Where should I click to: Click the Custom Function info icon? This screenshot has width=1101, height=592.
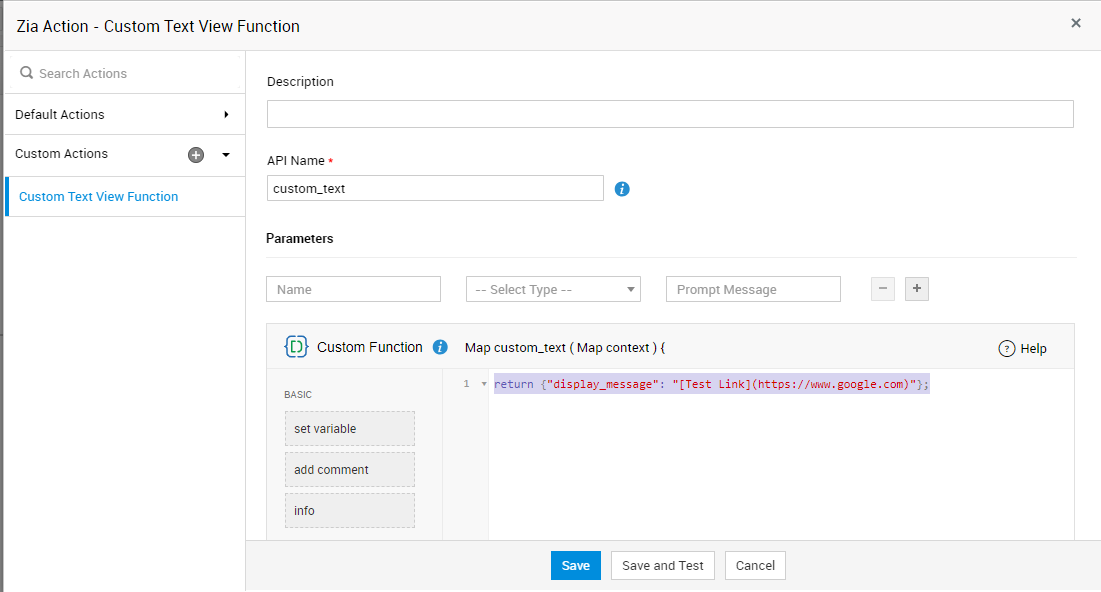click(x=440, y=348)
